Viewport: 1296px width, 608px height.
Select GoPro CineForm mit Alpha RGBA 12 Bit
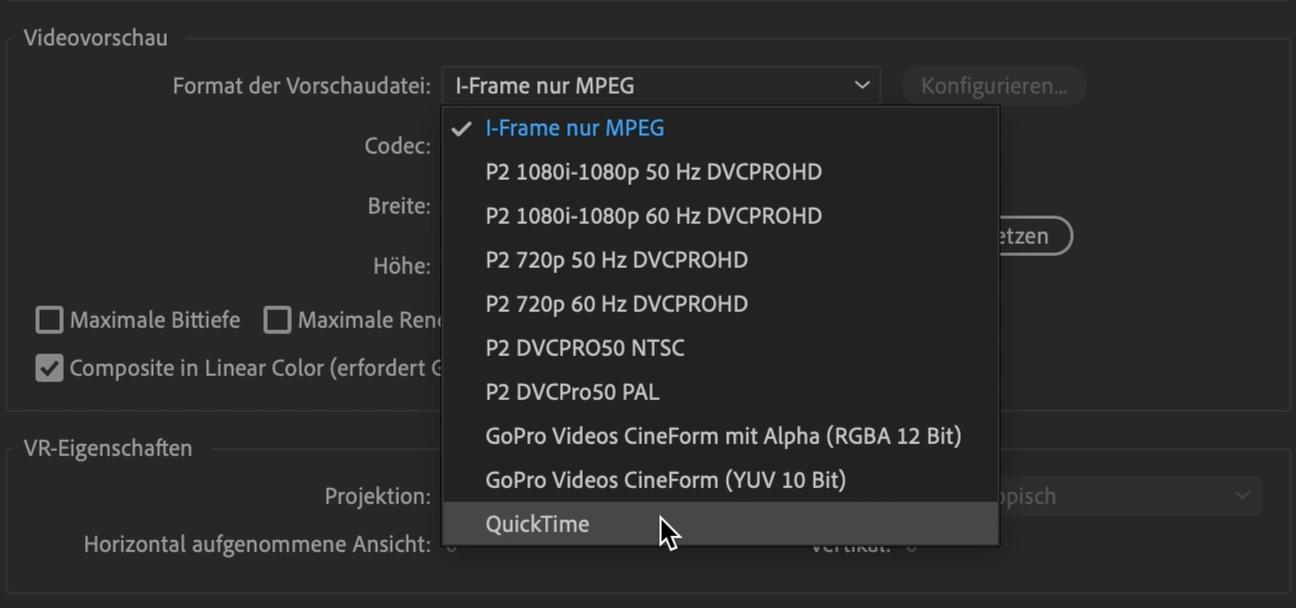(x=722, y=436)
